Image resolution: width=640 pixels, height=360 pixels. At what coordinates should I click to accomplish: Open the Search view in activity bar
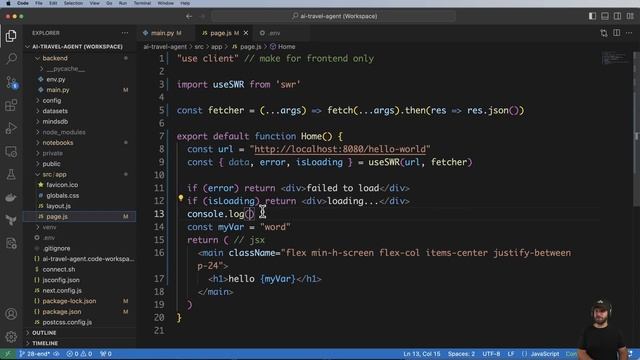pyautogui.click(x=11, y=59)
